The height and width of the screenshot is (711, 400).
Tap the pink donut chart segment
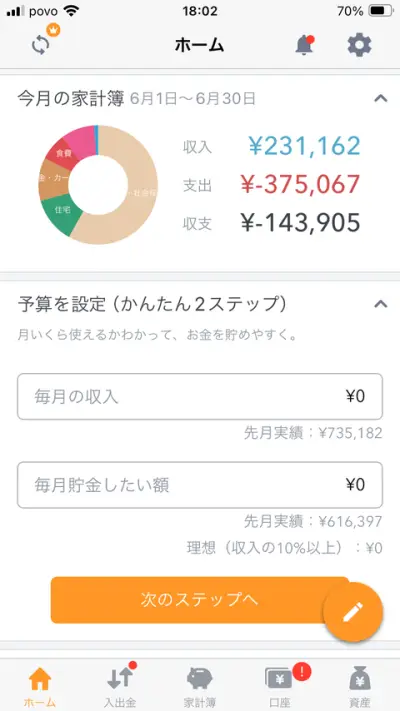coord(81,141)
